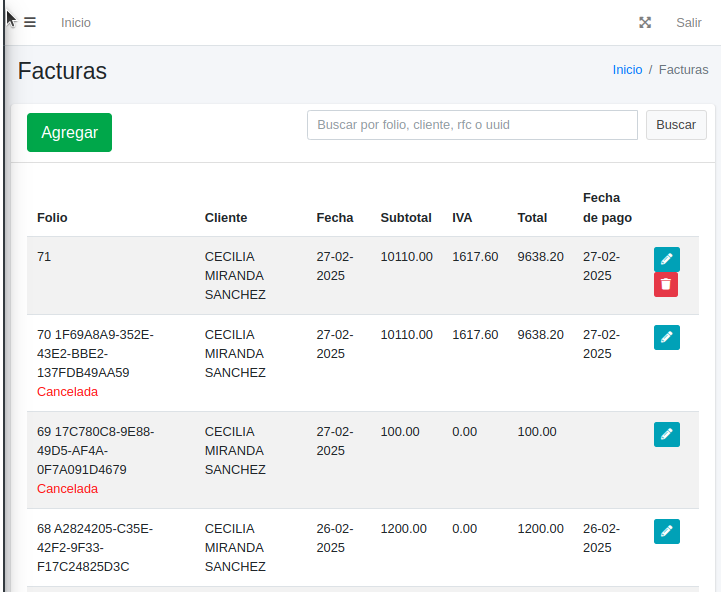Open the hamburger sidebar menu
This screenshot has height=592, width=721.
click(30, 22)
